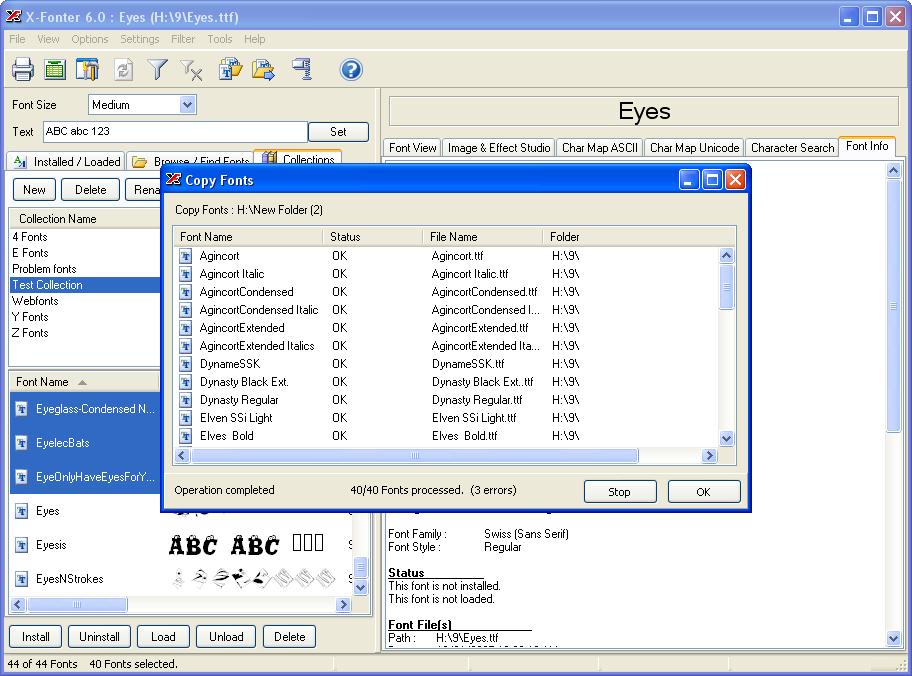Viewport: 912px width, 676px height.
Task: Sort by the Font Name column in main window
Action: coord(84,382)
